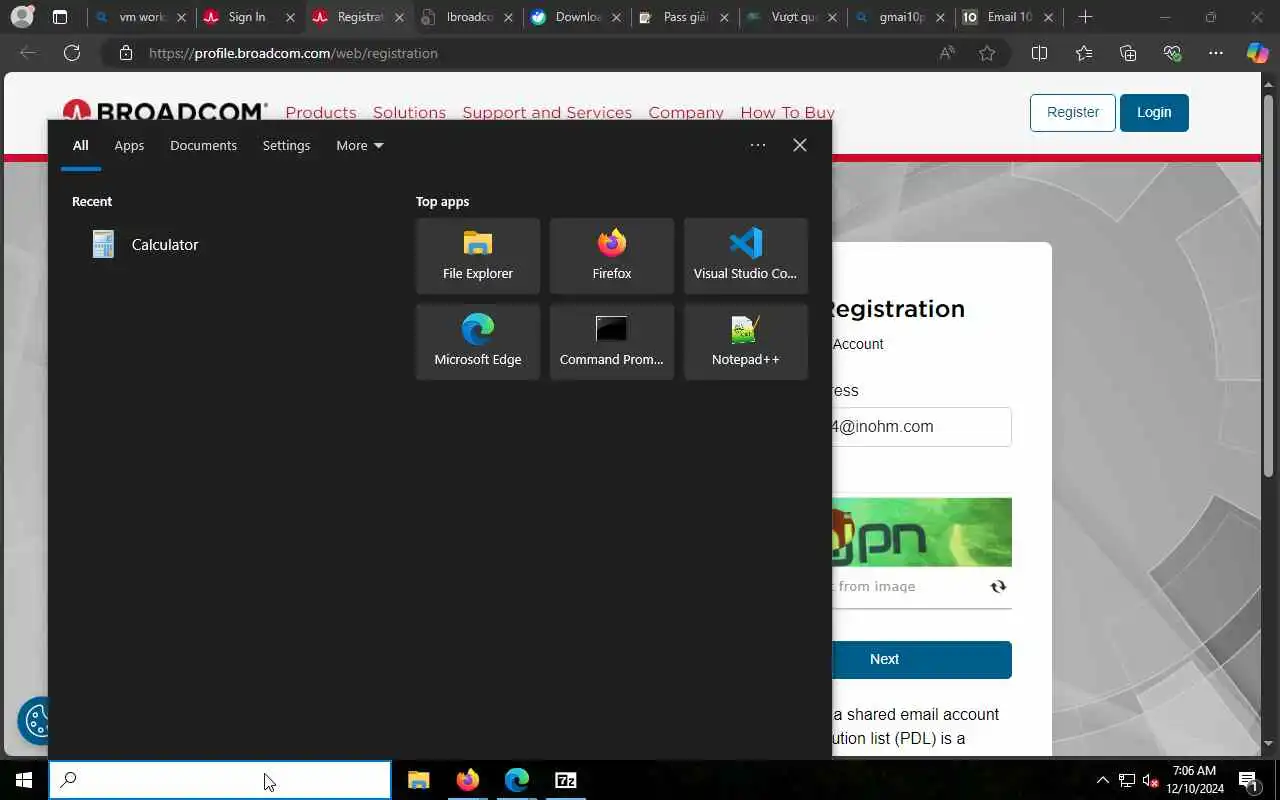The height and width of the screenshot is (800, 1280).
Task: Open recent Calculator app
Action: 145,244
